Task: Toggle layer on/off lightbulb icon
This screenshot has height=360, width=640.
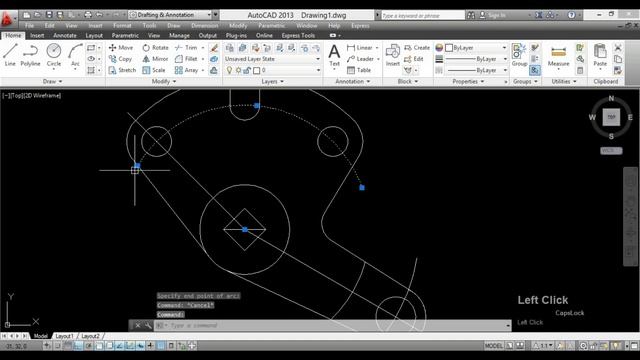Action: point(229,70)
